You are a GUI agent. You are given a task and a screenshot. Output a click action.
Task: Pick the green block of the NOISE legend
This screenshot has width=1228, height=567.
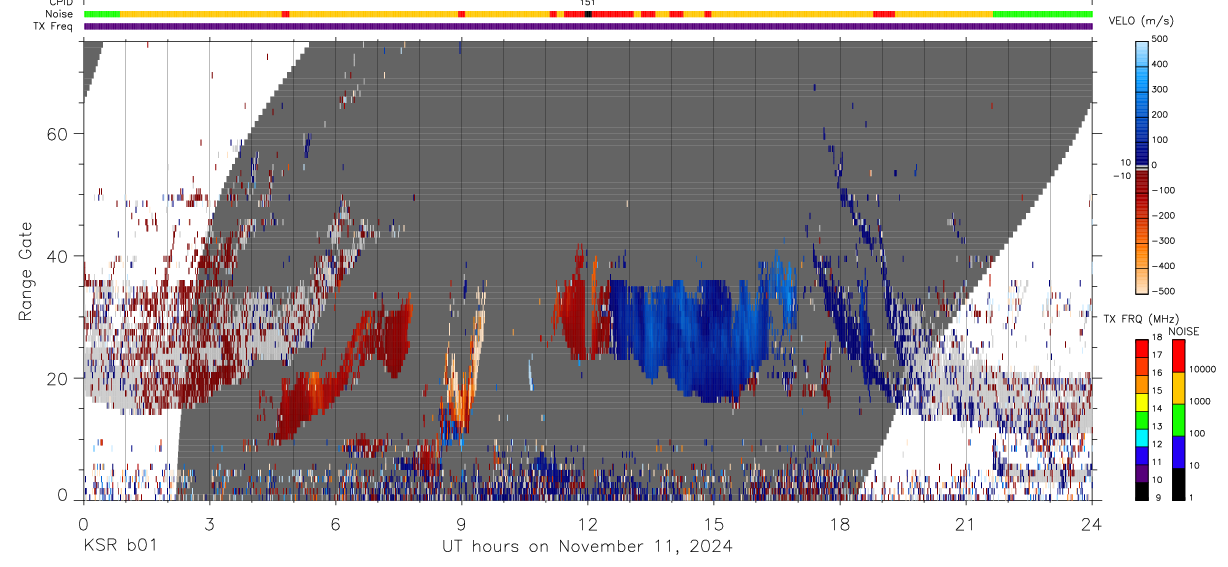(1178, 420)
